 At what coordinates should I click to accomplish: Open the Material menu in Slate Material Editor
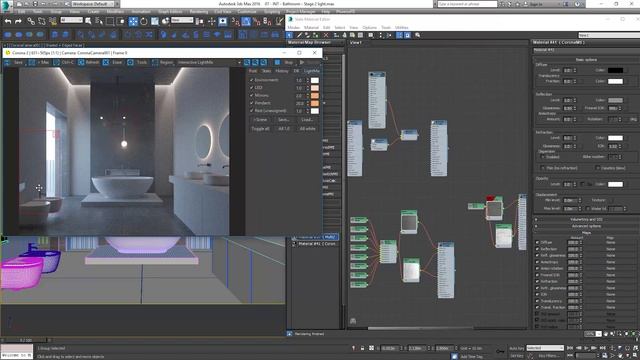311,28
